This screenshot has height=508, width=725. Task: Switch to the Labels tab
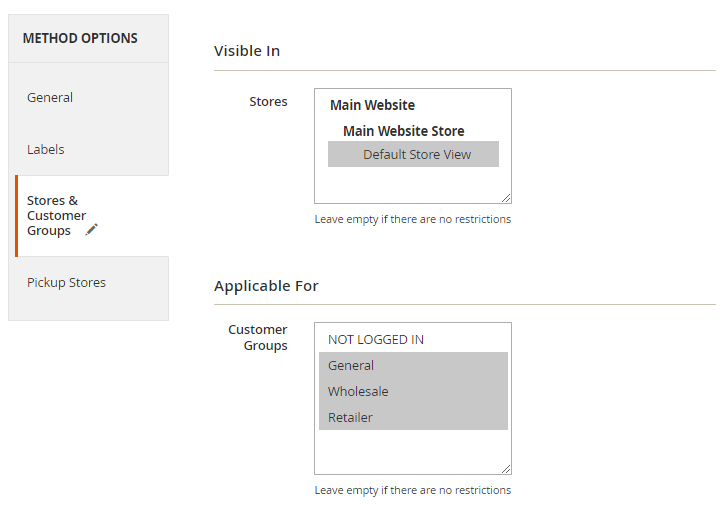tap(46, 150)
